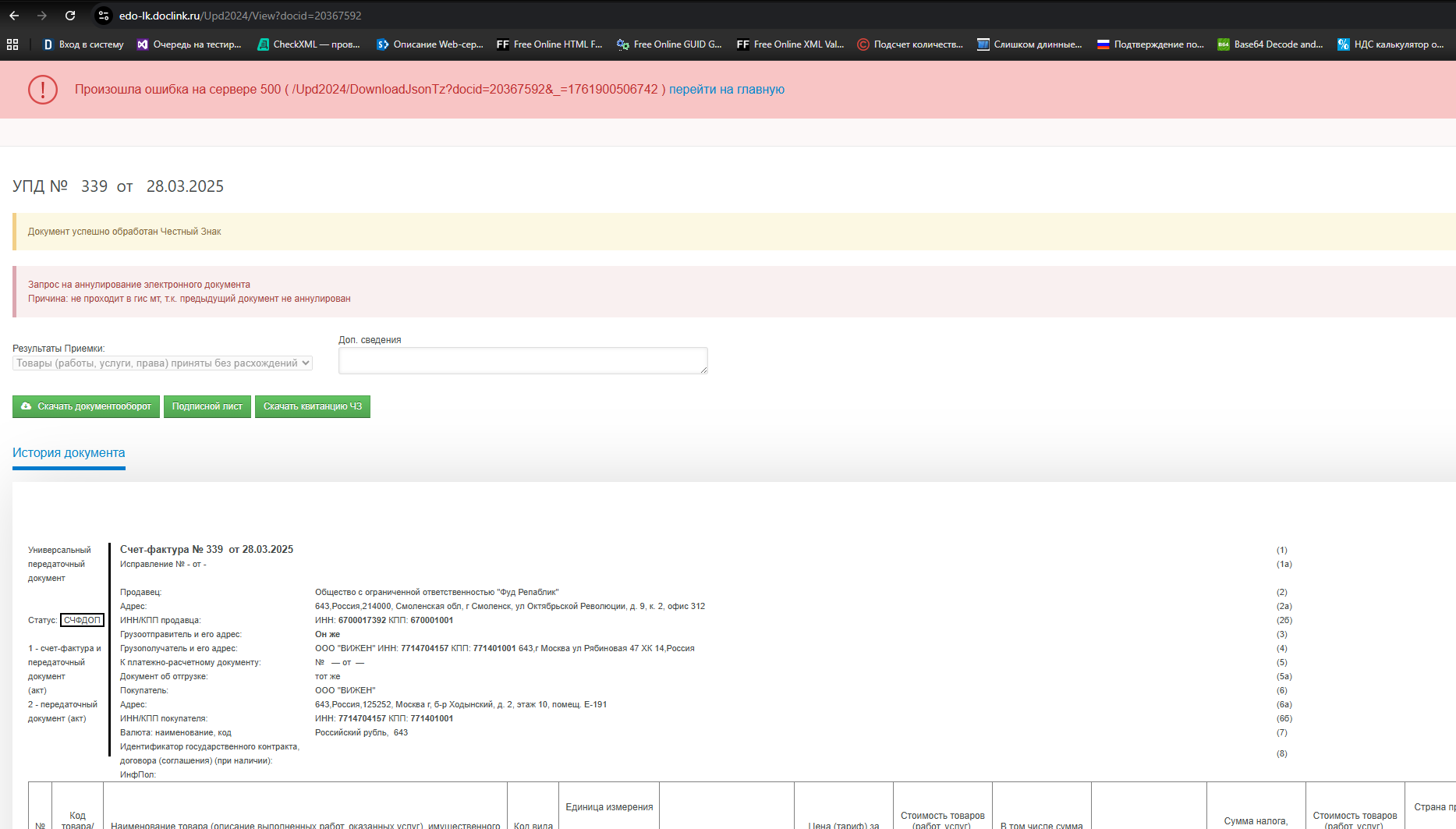1456x829 pixels.
Task: Click the annulment reason line 'Причина: не проходит...'
Action: (190, 299)
